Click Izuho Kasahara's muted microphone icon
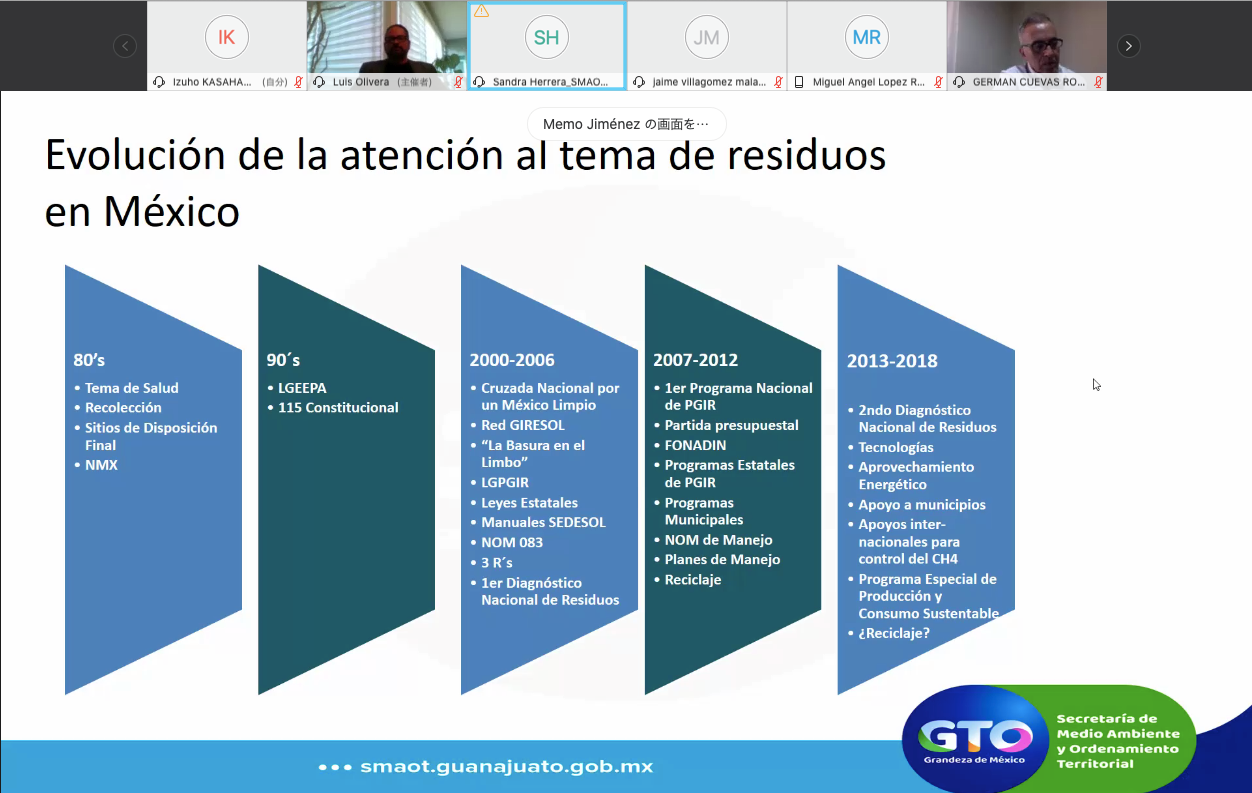This screenshot has width=1252, height=793. [298, 82]
